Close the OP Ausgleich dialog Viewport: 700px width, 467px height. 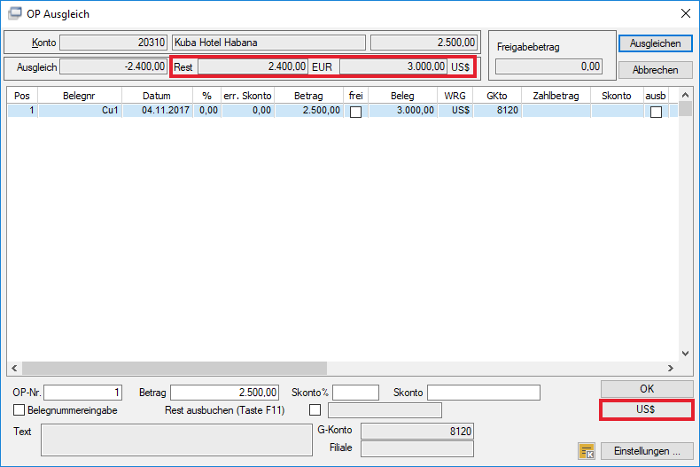coord(686,13)
